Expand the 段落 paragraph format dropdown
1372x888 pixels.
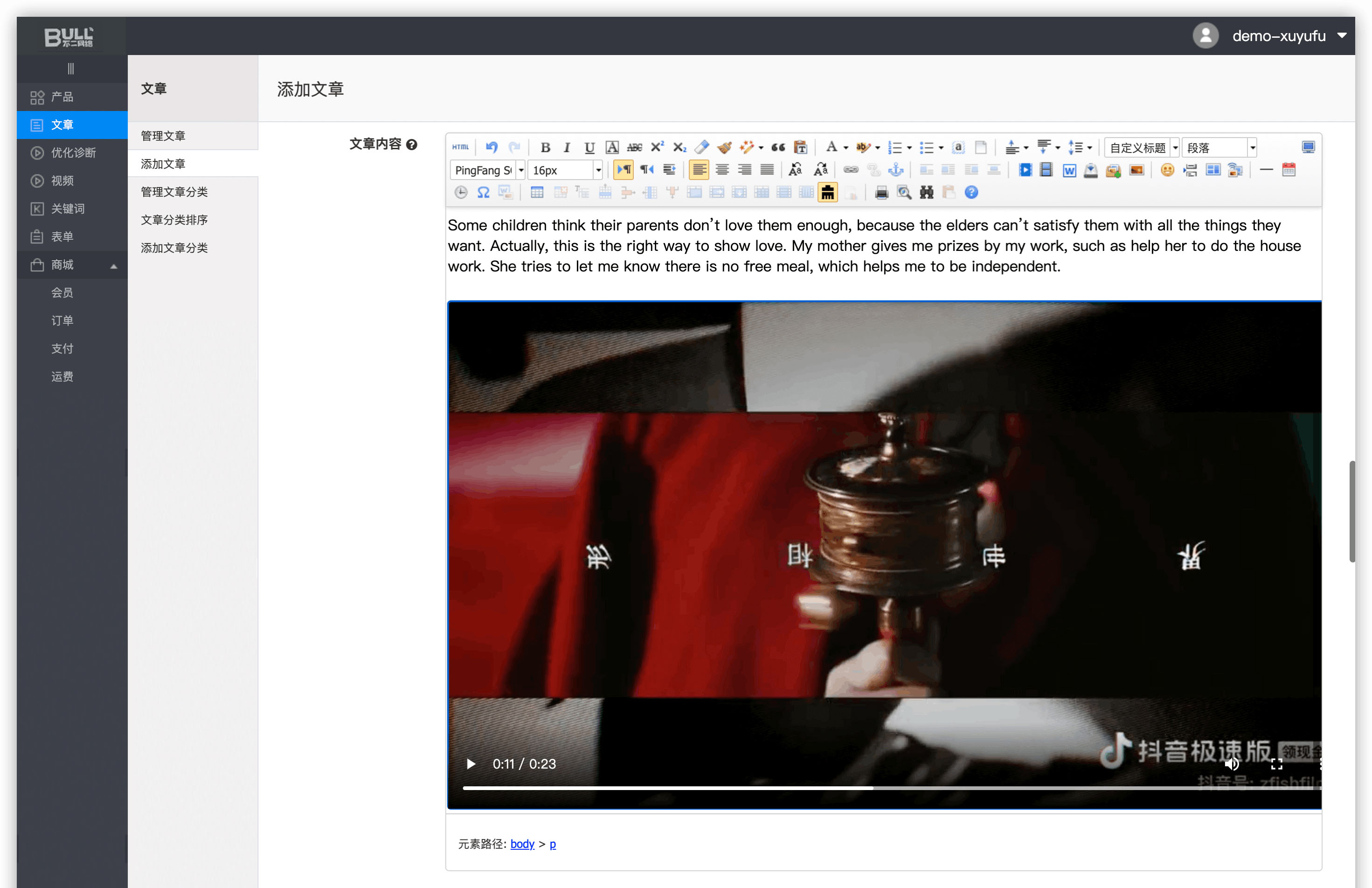pos(1252,148)
